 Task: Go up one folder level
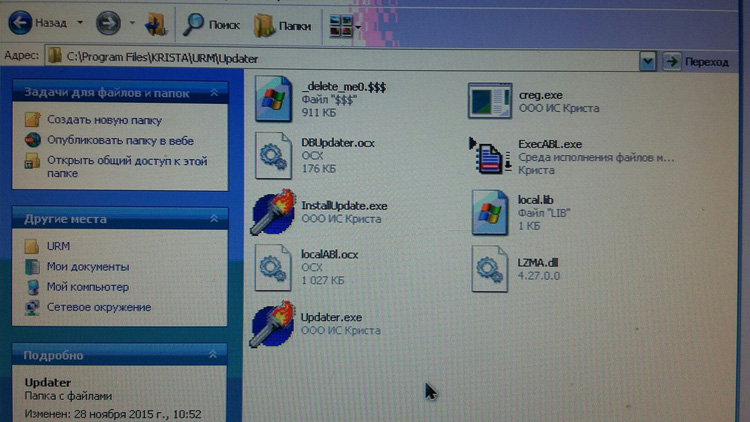click(x=156, y=22)
